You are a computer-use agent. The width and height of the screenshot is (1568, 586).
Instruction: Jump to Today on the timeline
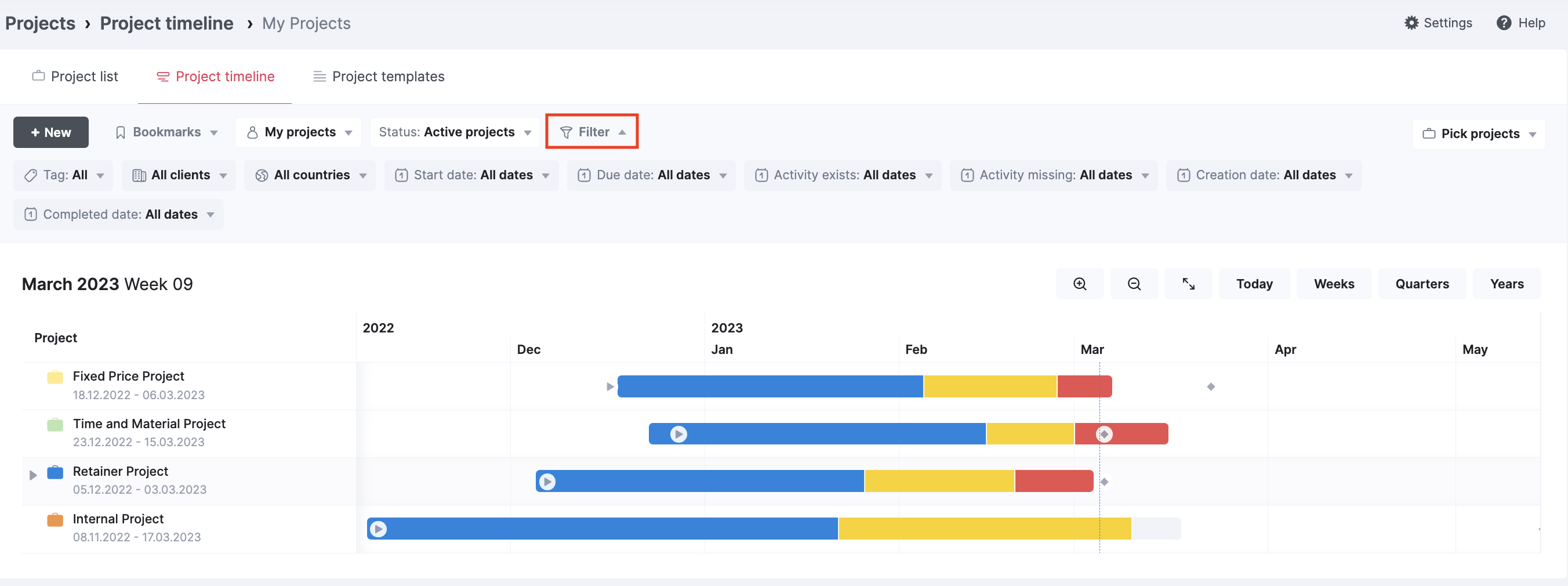click(1253, 284)
